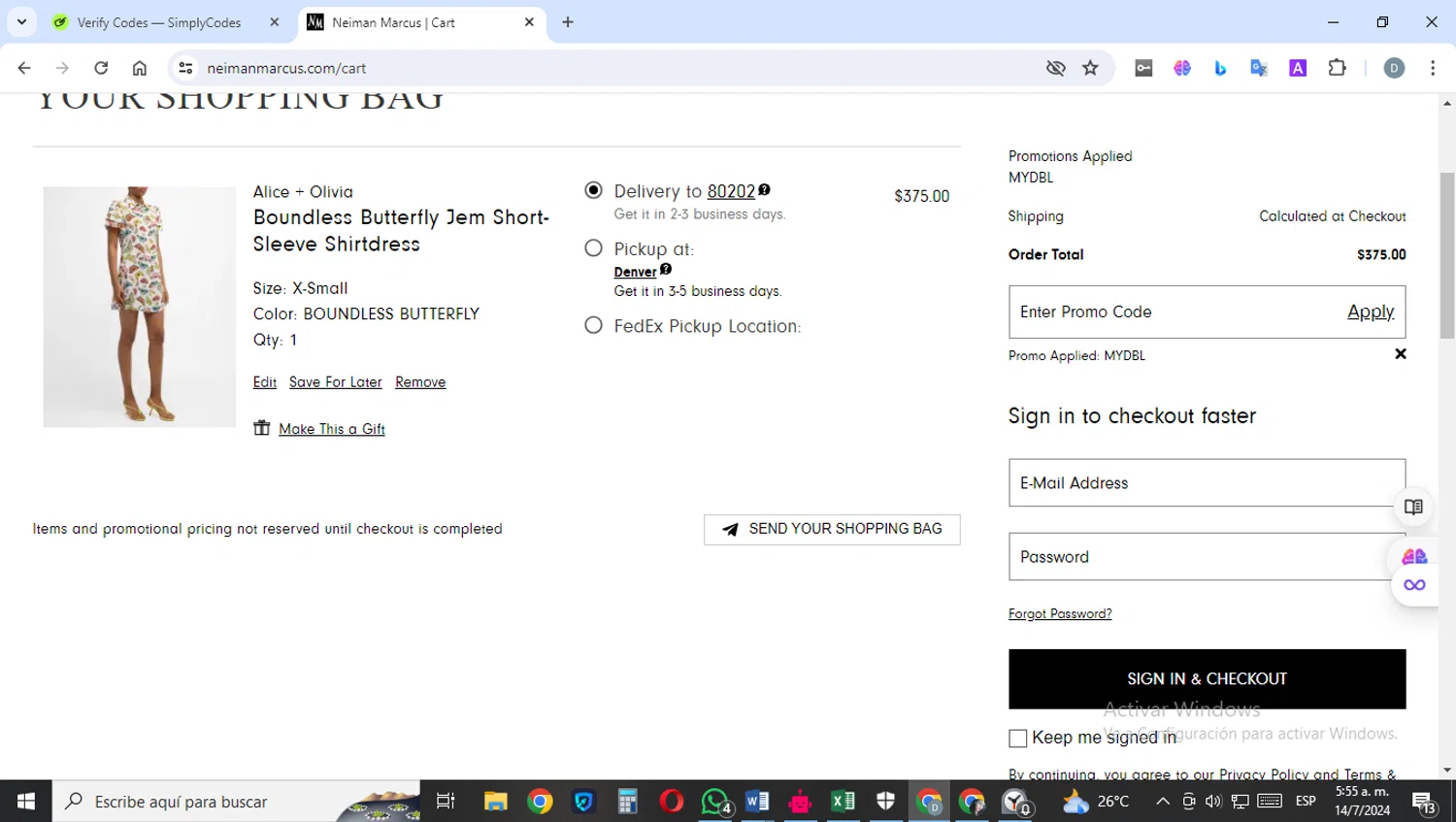Open Microsoft Word from the taskbar
Viewport: 1456px width, 822px height.
tap(757, 802)
